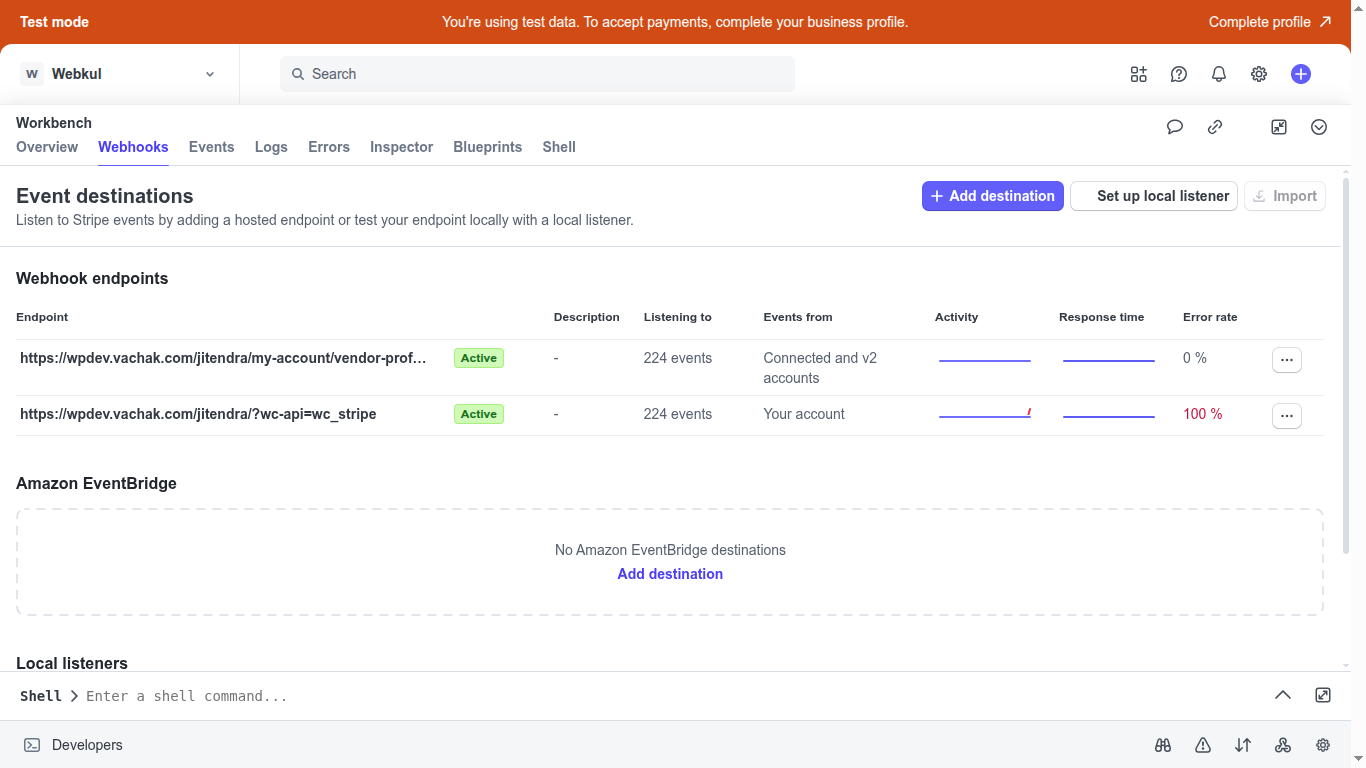Copy the Workbench link icon
Screen dimensions: 1366x768
click(x=1215, y=127)
